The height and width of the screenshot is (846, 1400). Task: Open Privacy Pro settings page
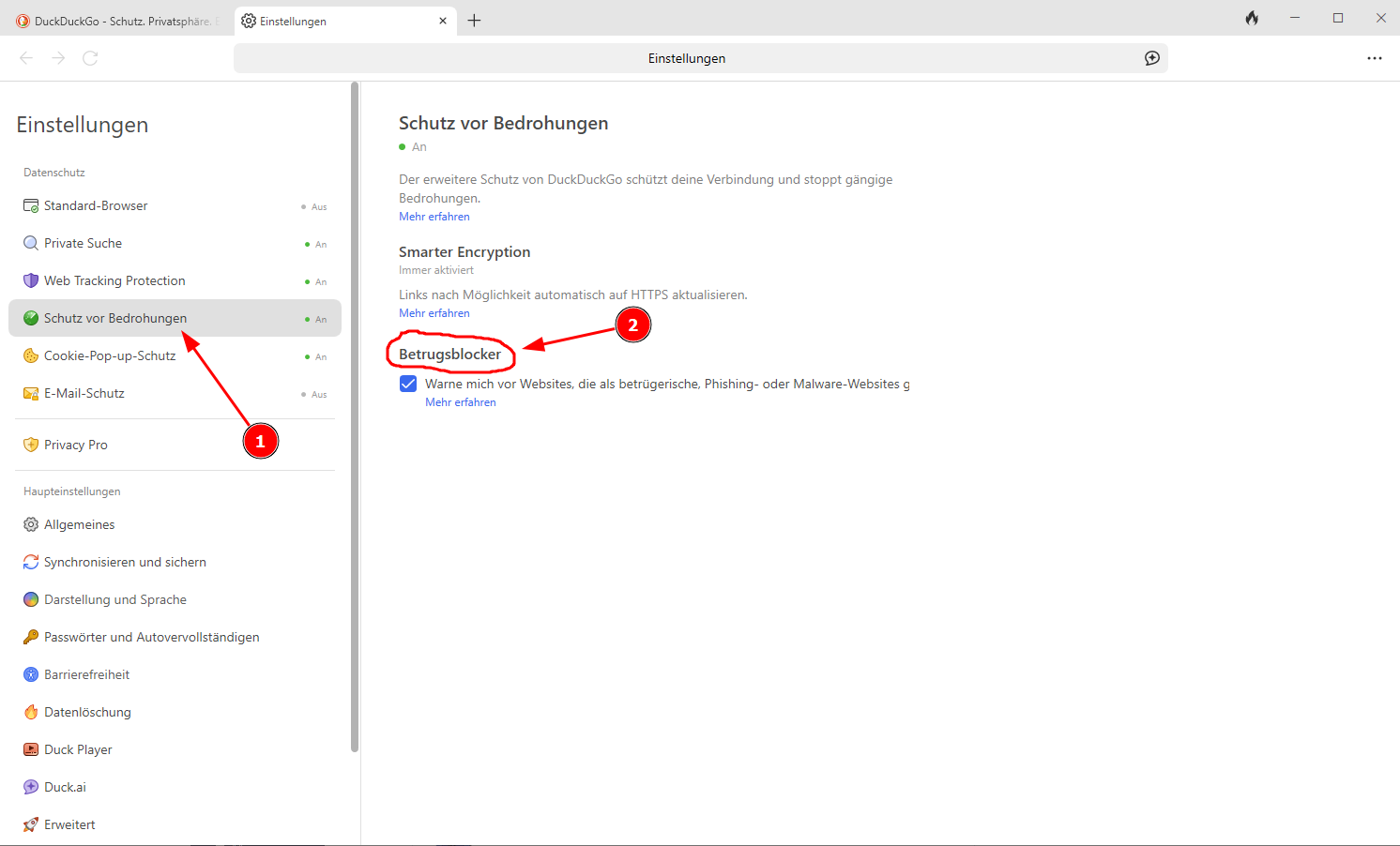[x=76, y=445]
